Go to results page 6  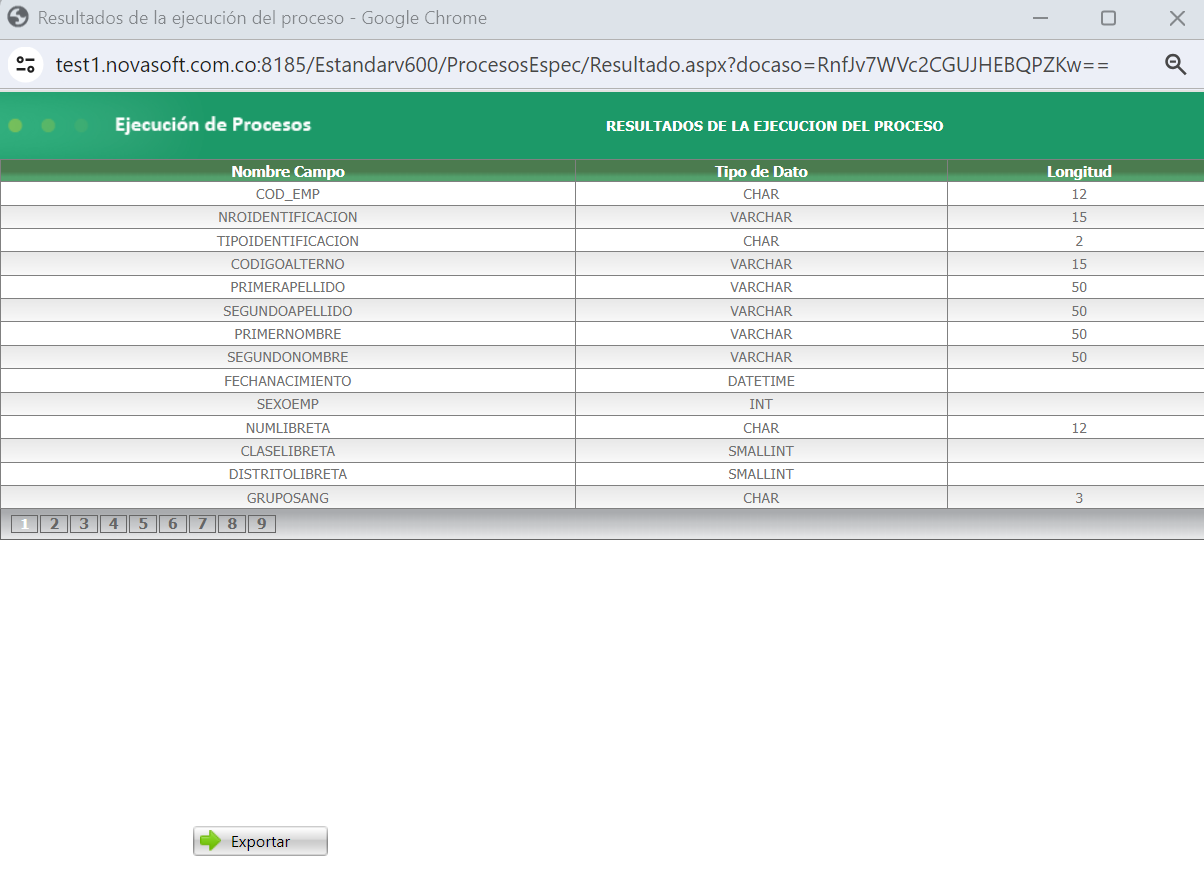tap(172, 524)
